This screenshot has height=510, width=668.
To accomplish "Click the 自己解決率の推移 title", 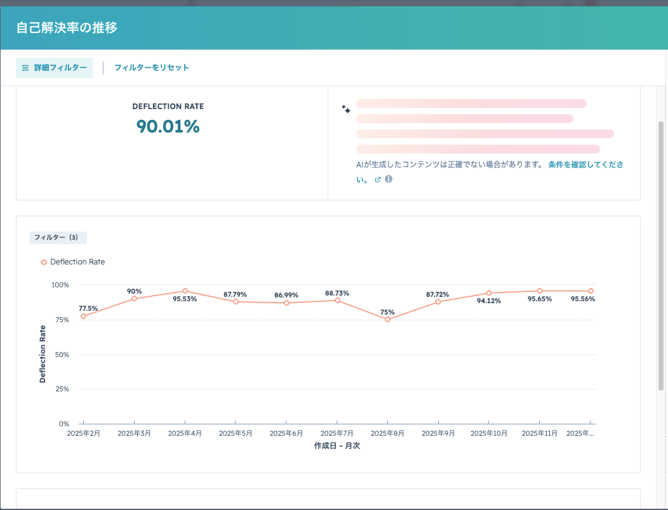I will [x=67, y=28].
